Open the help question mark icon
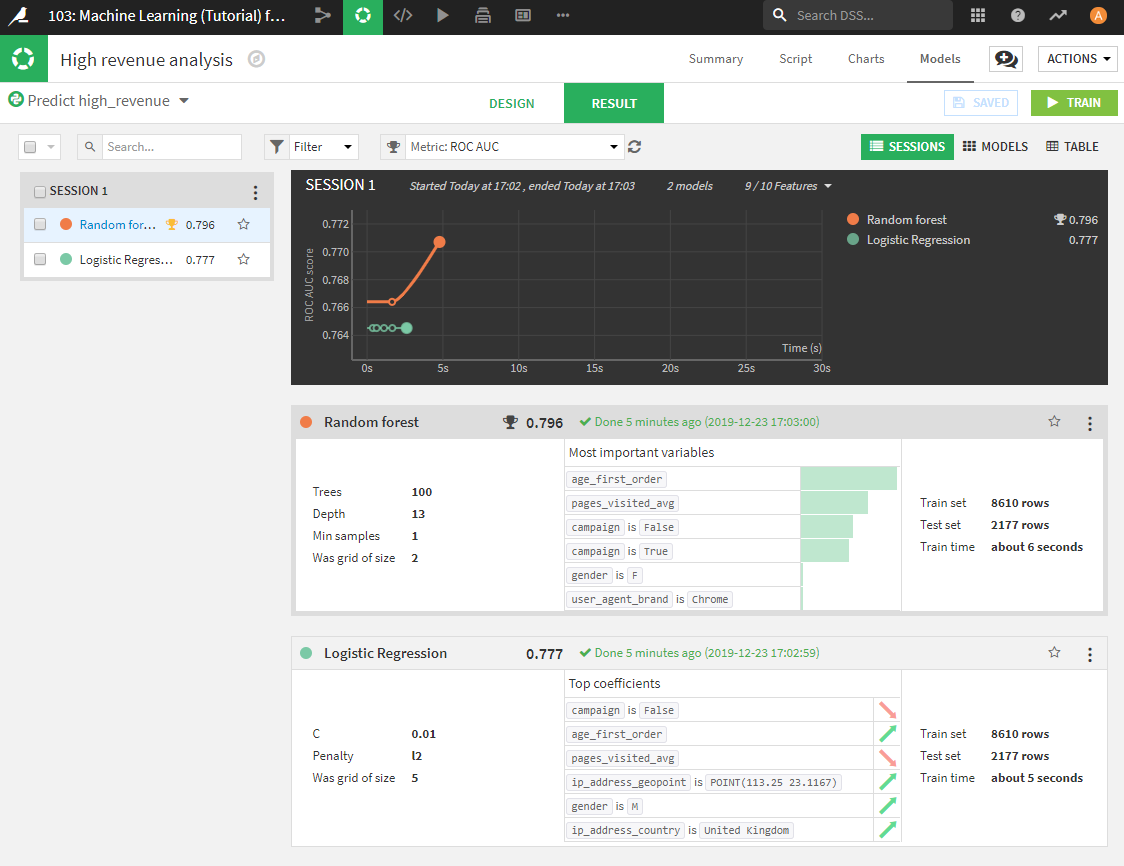This screenshot has width=1124, height=866. (1018, 15)
